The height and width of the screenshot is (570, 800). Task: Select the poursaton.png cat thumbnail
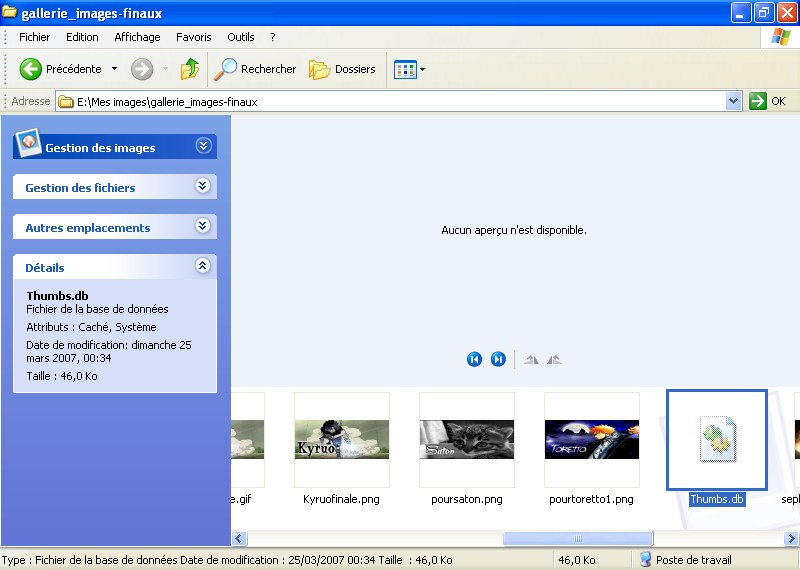(x=466, y=440)
